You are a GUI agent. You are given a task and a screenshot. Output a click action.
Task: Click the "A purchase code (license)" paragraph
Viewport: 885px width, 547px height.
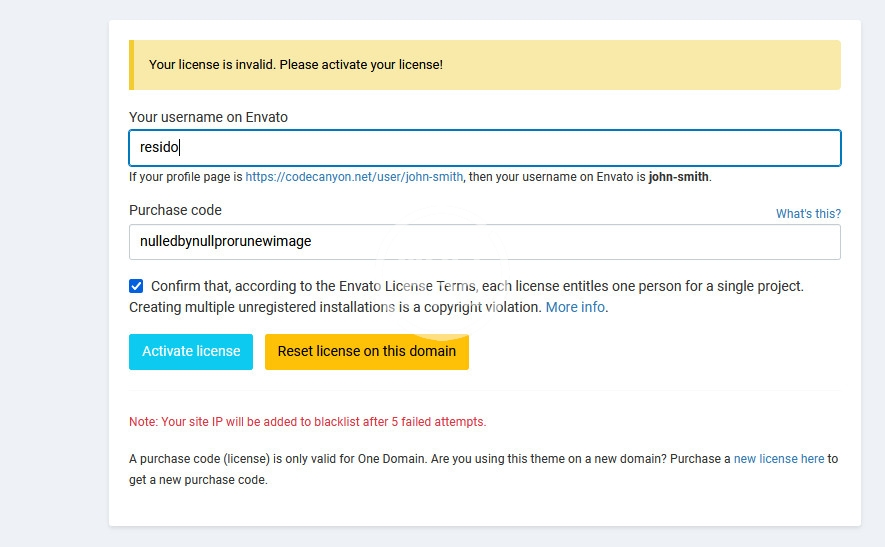pos(430,459)
